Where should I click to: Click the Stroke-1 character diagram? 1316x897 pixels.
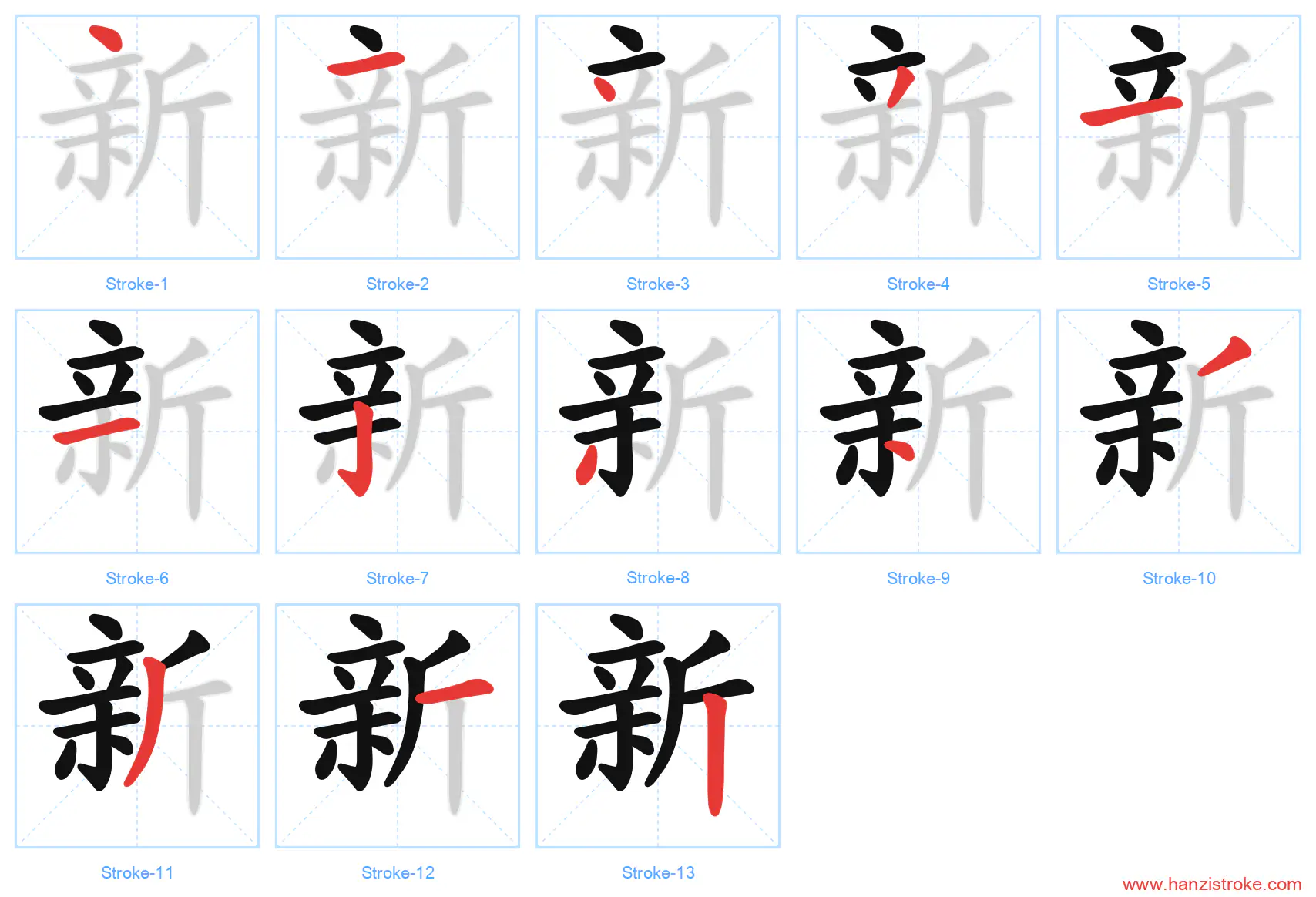137,137
